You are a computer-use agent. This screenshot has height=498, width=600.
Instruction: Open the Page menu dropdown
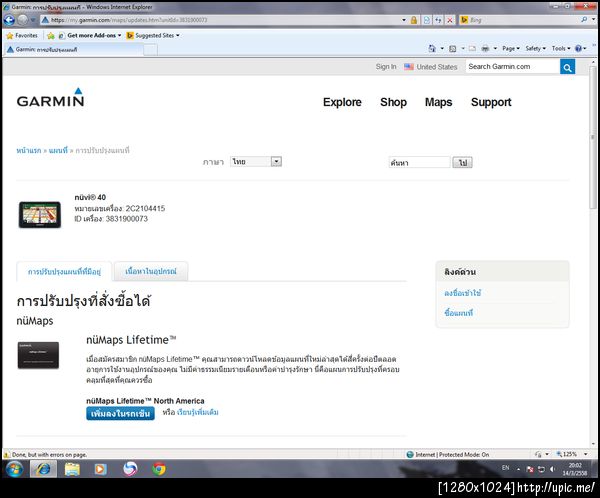(x=511, y=48)
